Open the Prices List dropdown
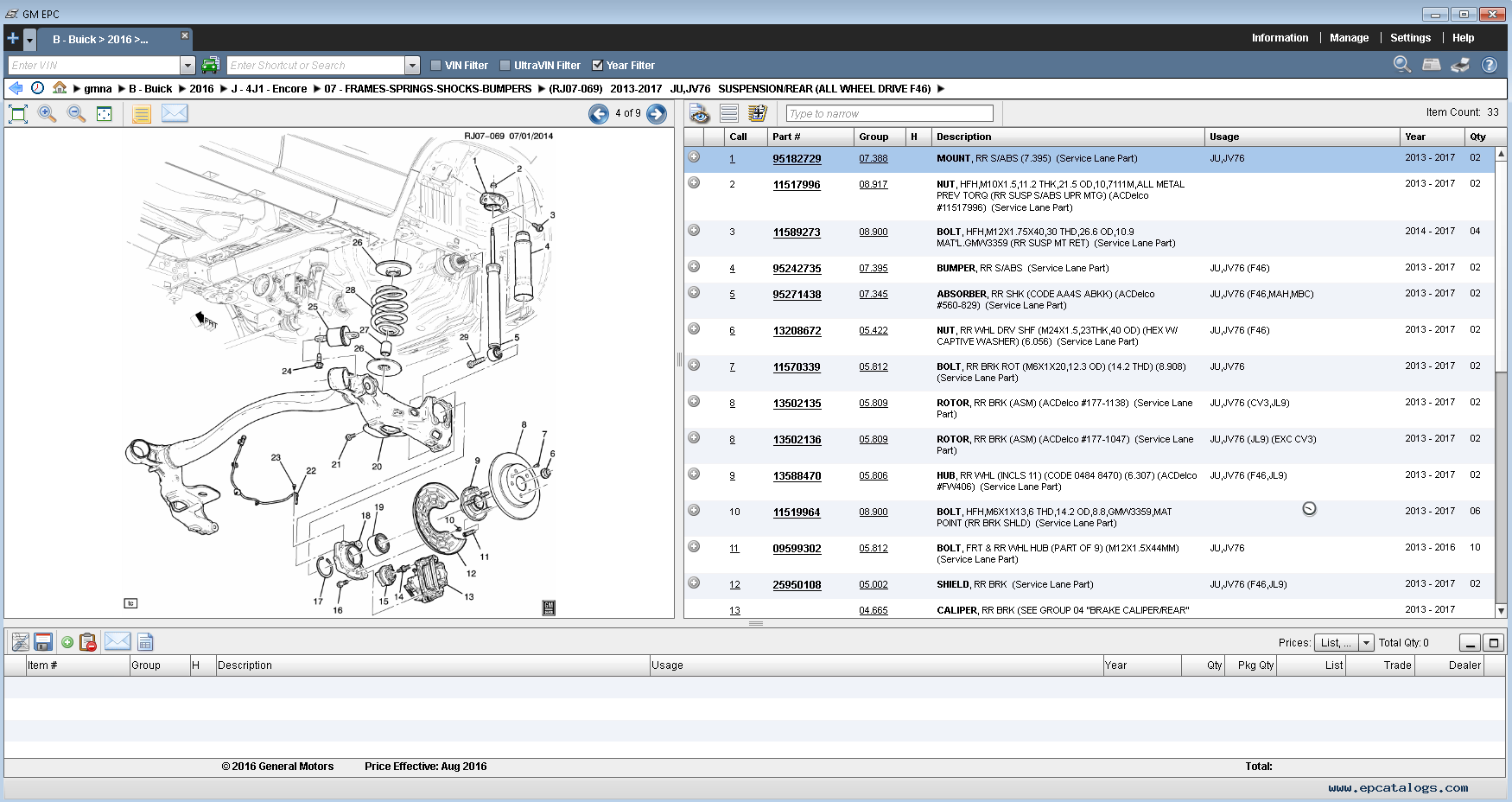 pos(1366,643)
